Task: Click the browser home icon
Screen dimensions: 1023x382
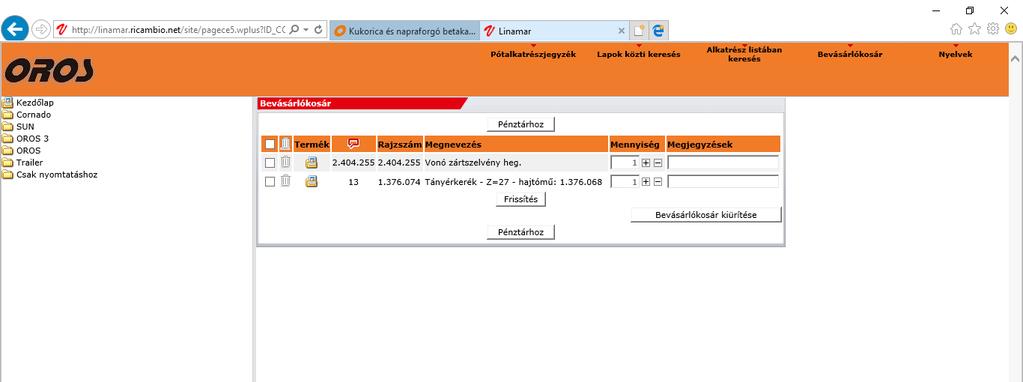Action: (x=956, y=29)
